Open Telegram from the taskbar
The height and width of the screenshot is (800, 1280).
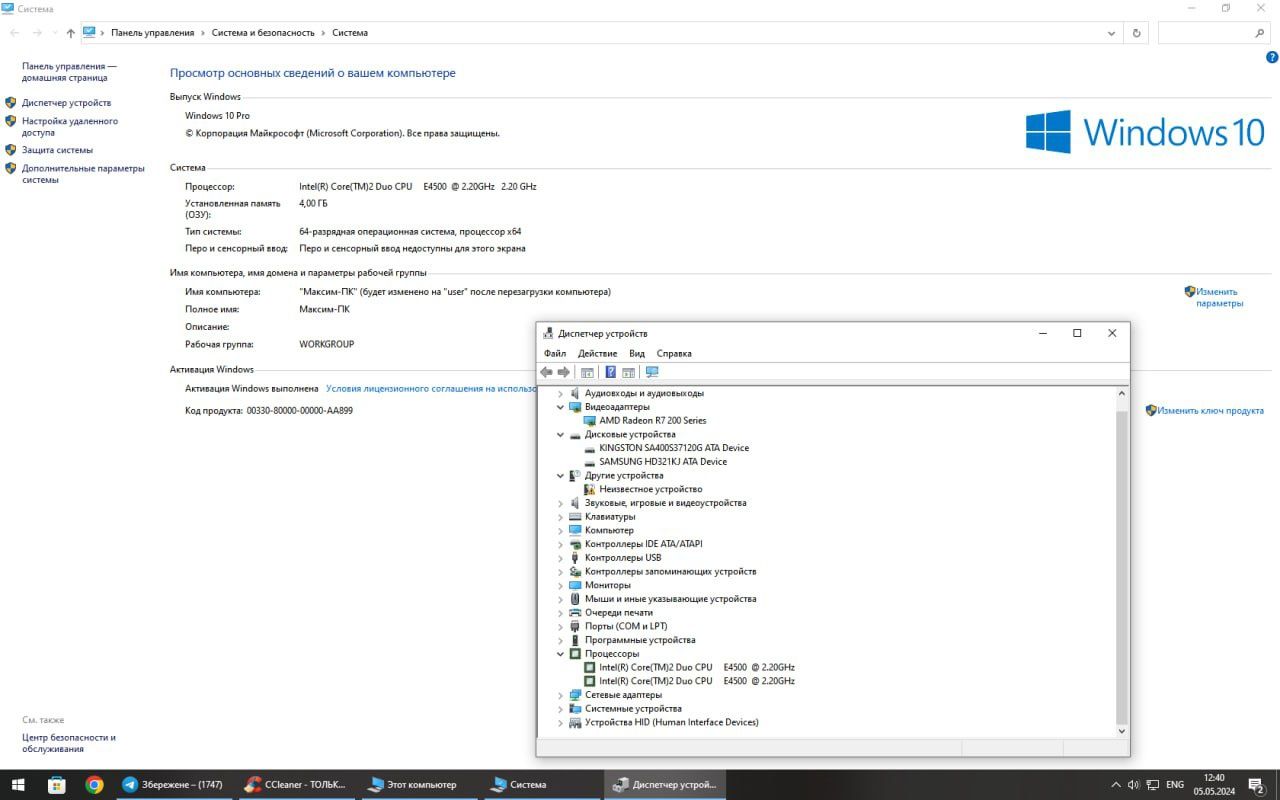pyautogui.click(x=170, y=785)
